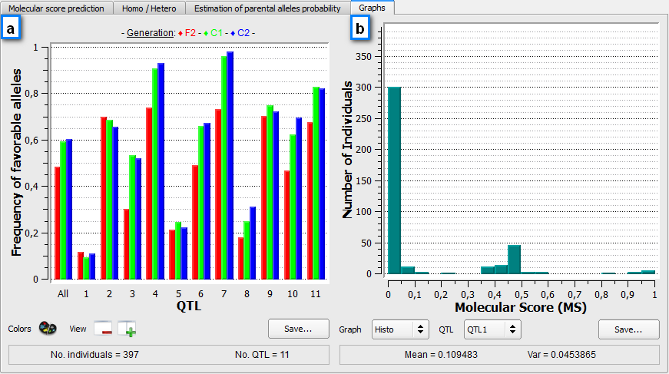
Task: Click QTL axis label '4'
Action: pyautogui.click(x=155, y=293)
